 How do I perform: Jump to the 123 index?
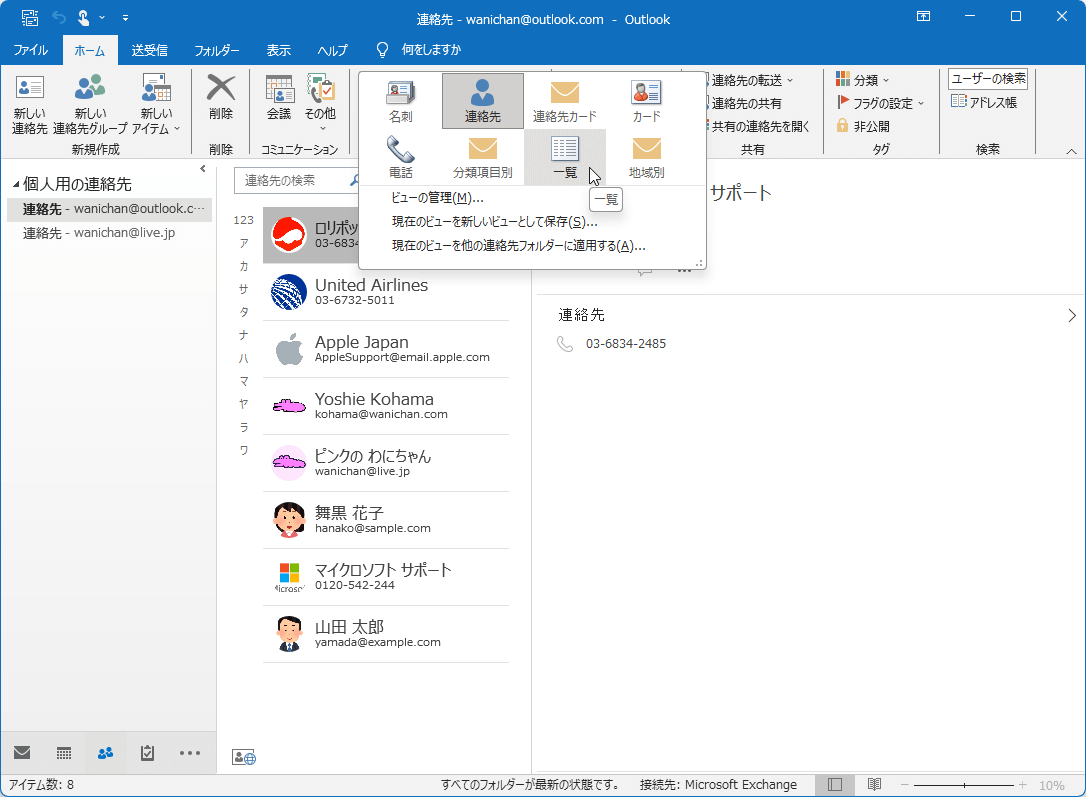pyautogui.click(x=243, y=220)
